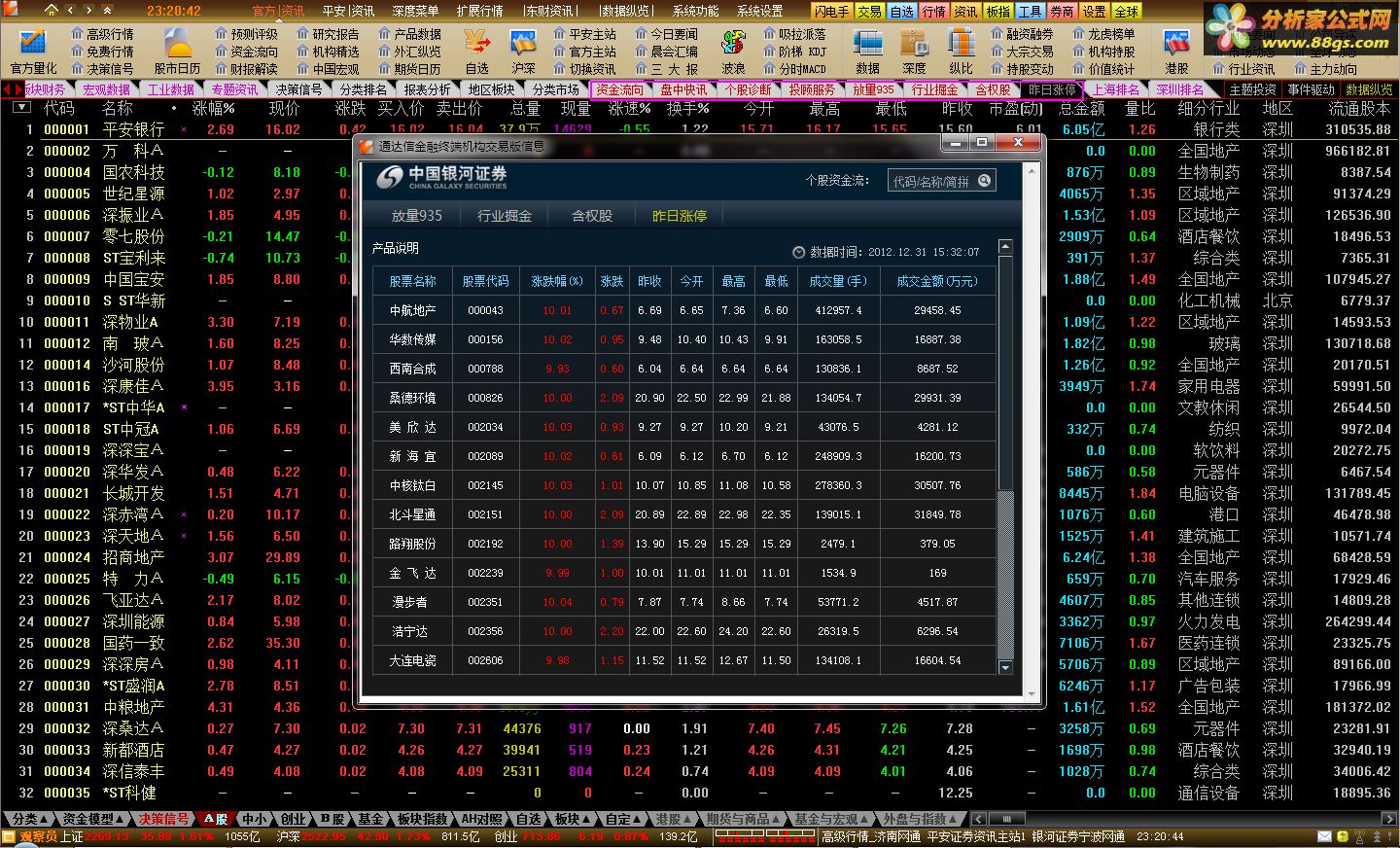Expand the 基金与宏观 bottom tab menu
The width and height of the screenshot is (1400, 848).
point(831,819)
